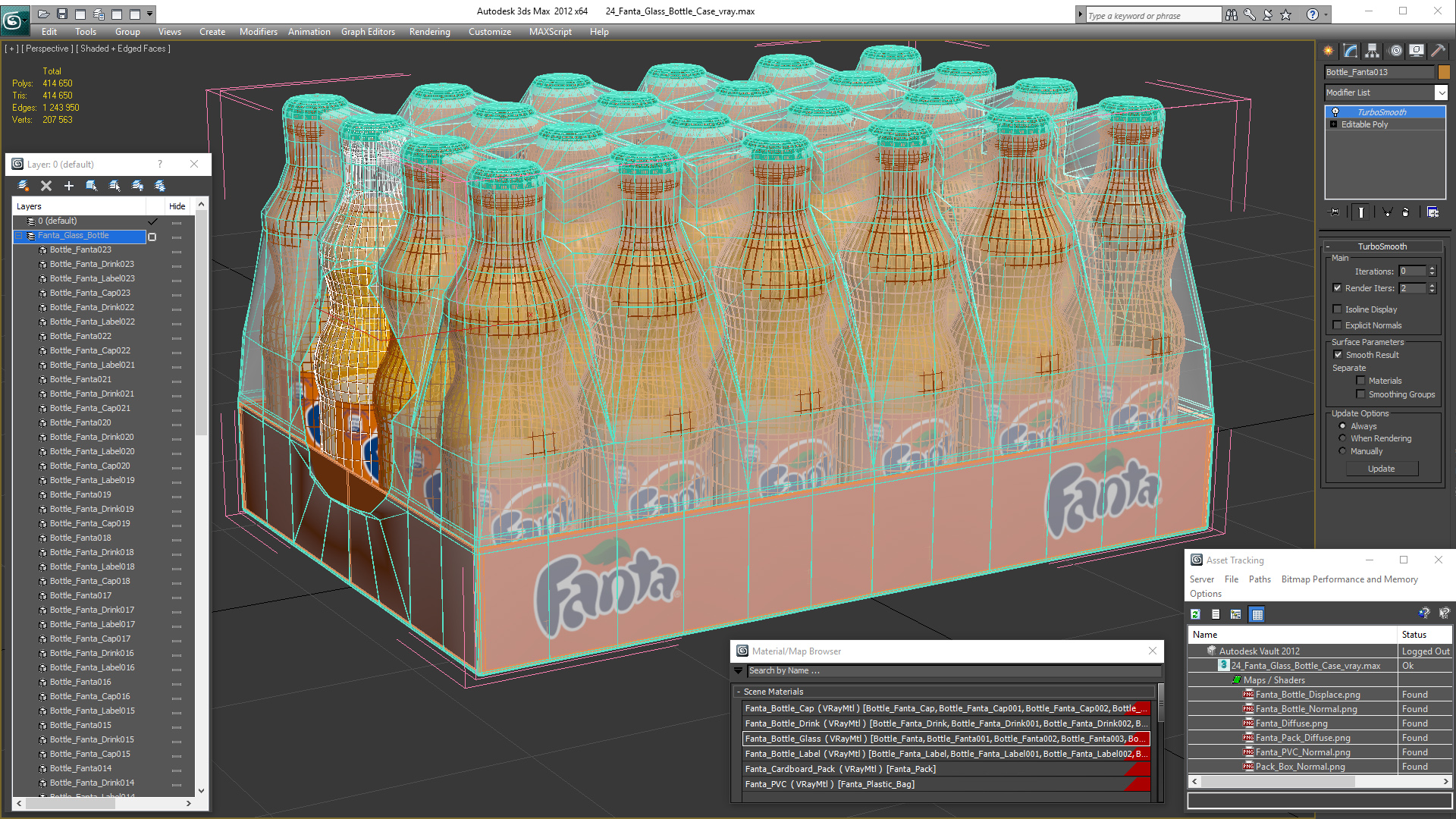Click Refresh icon in Asset Tracking toolbar
Image resolution: width=1456 pixels, height=819 pixels.
1196,614
